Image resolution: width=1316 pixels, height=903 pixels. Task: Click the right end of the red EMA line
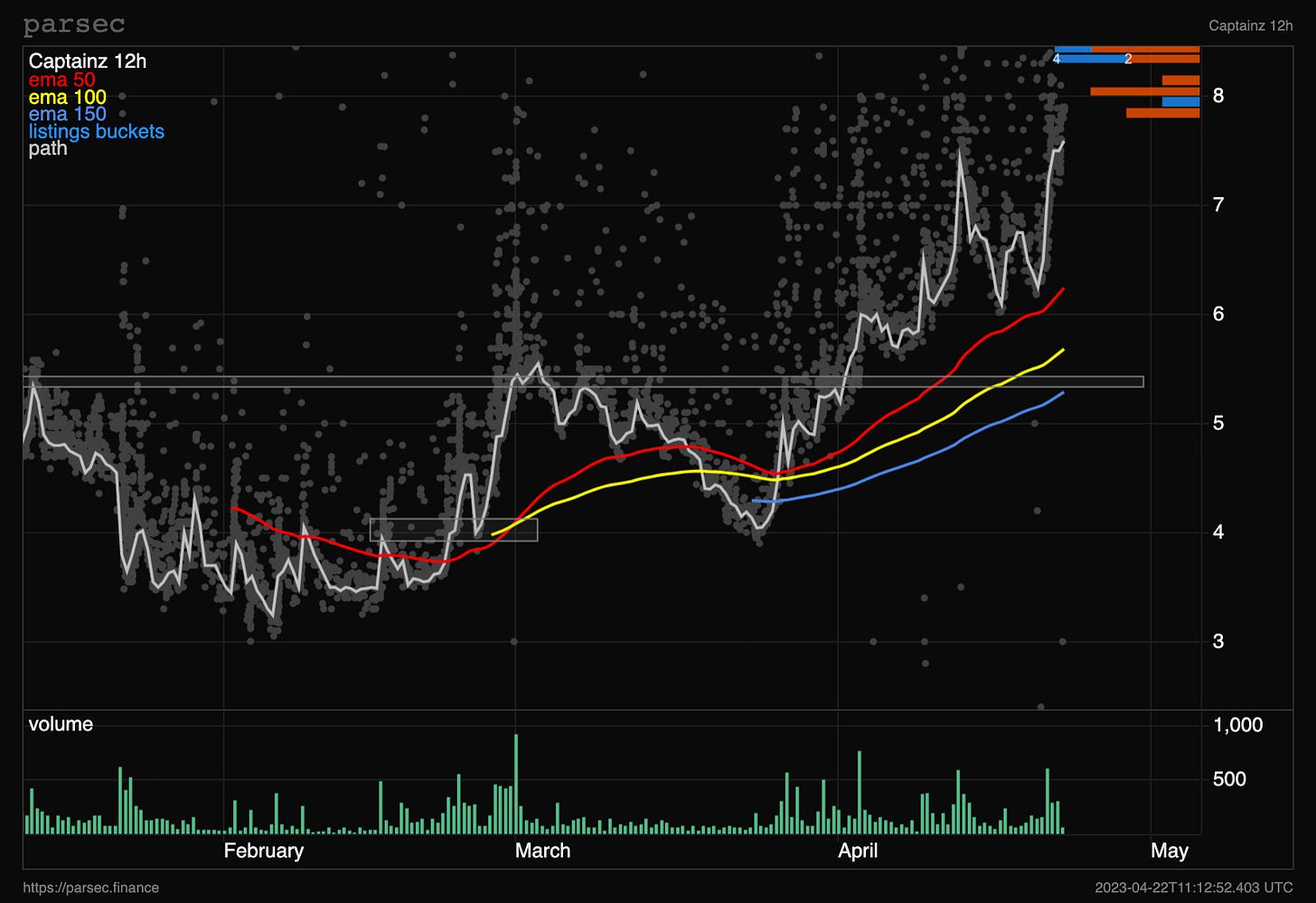click(x=1063, y=289)
